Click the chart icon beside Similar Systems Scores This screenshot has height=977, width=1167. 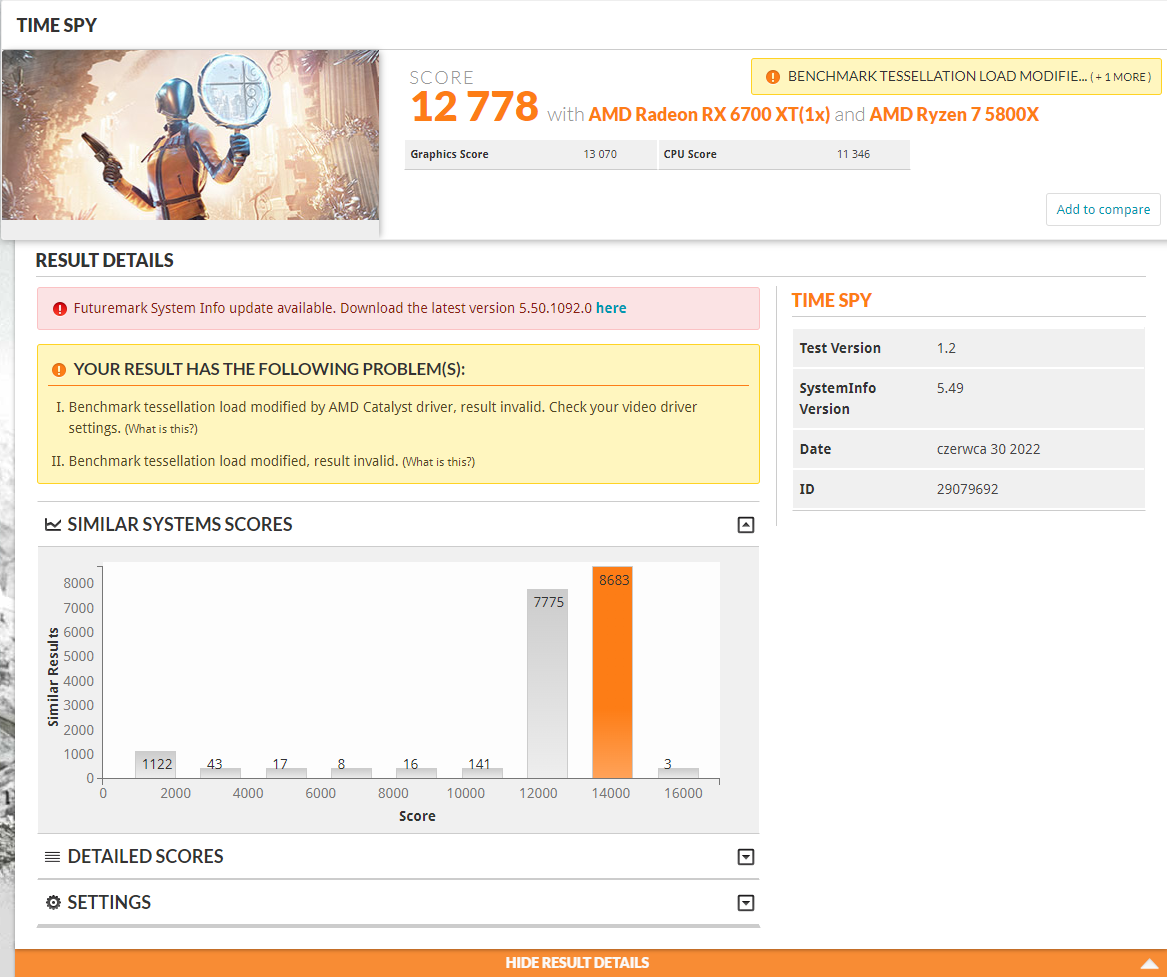pyautogui.click(x=53, y=525)
